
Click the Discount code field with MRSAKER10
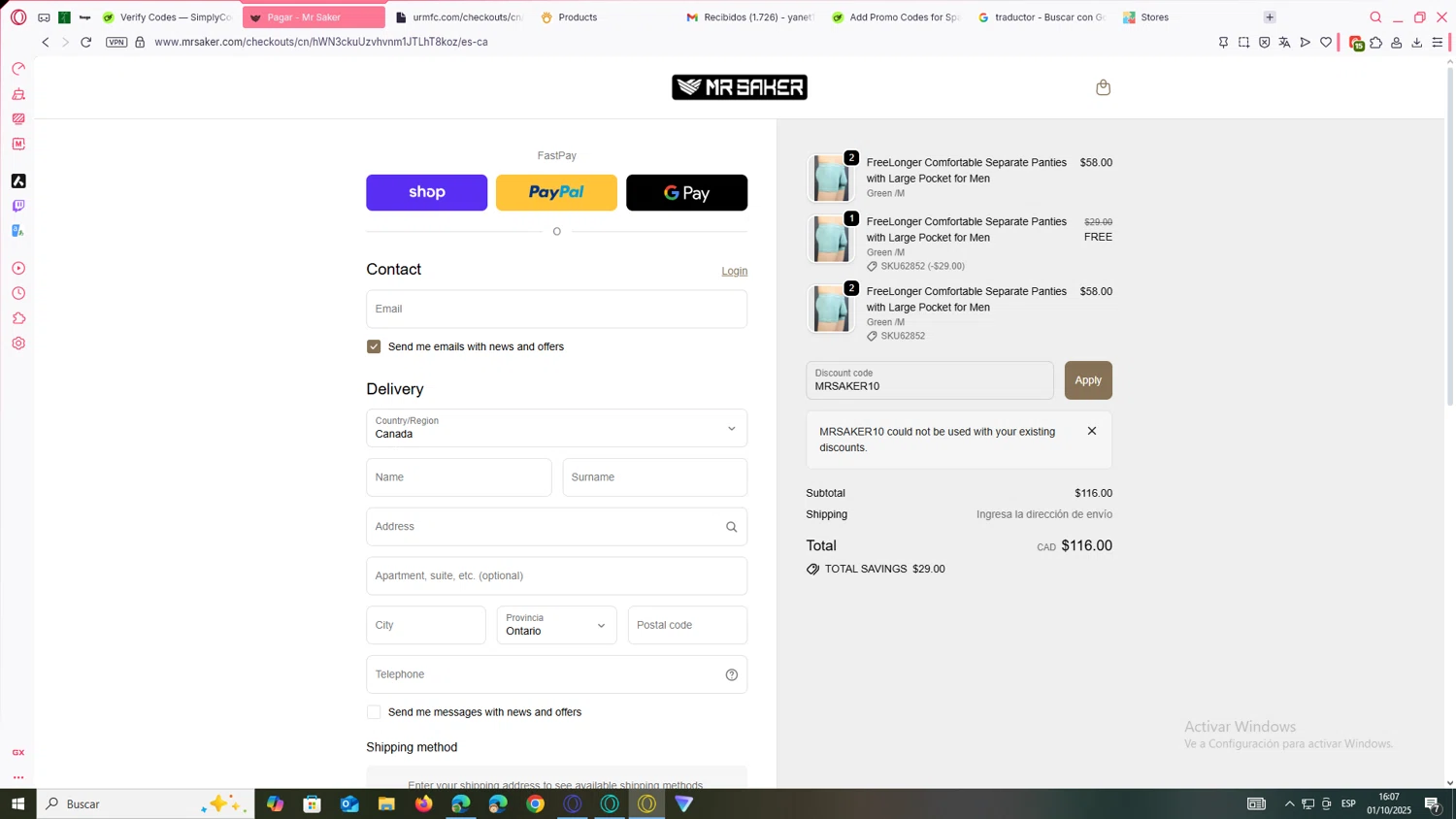pyautogui.click(x=929, y=380)
